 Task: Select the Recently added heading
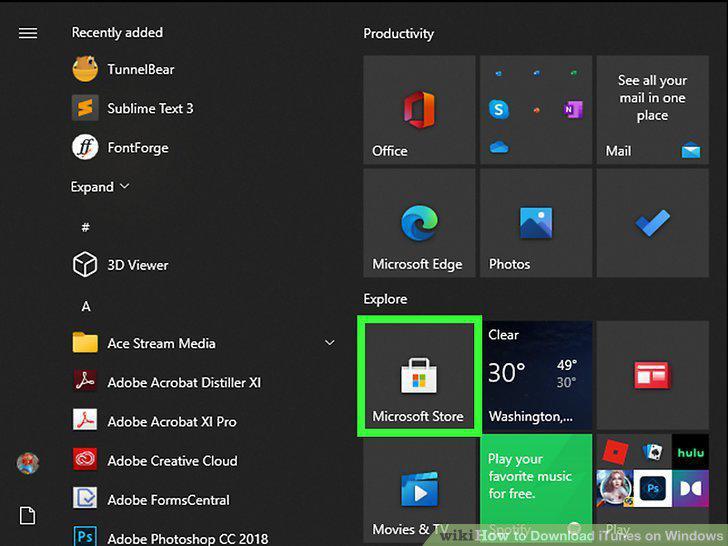point(117,32)
